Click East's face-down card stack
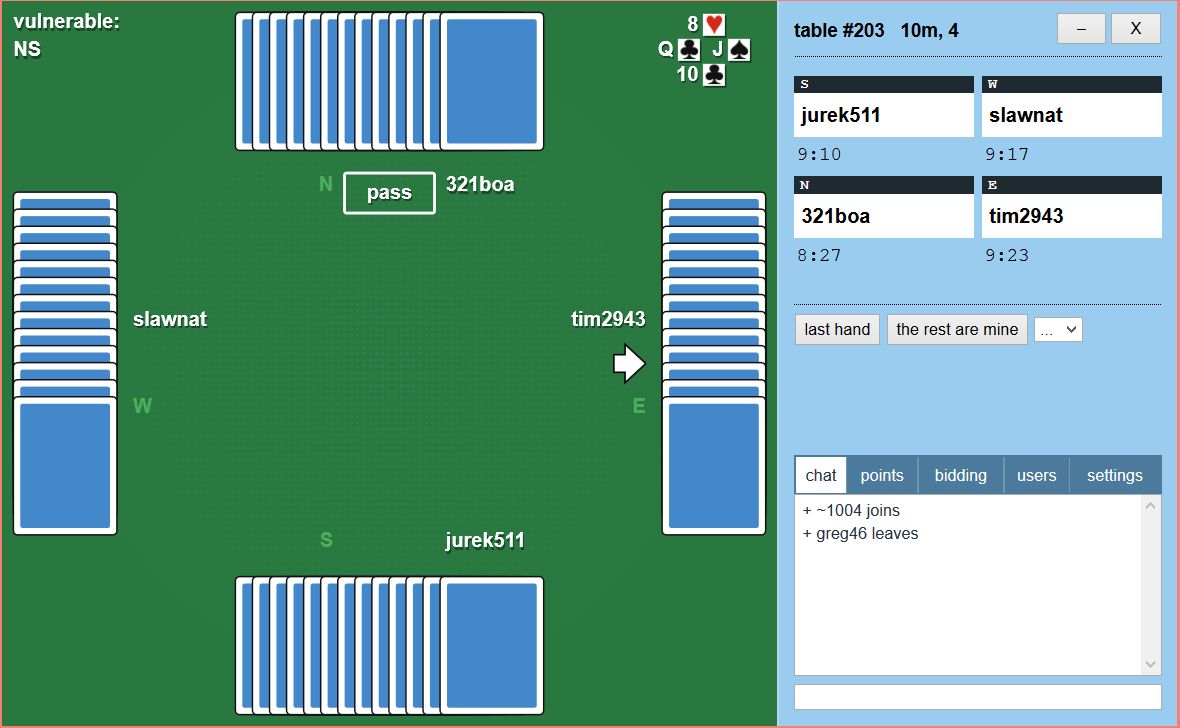 [x=713, y=364]
